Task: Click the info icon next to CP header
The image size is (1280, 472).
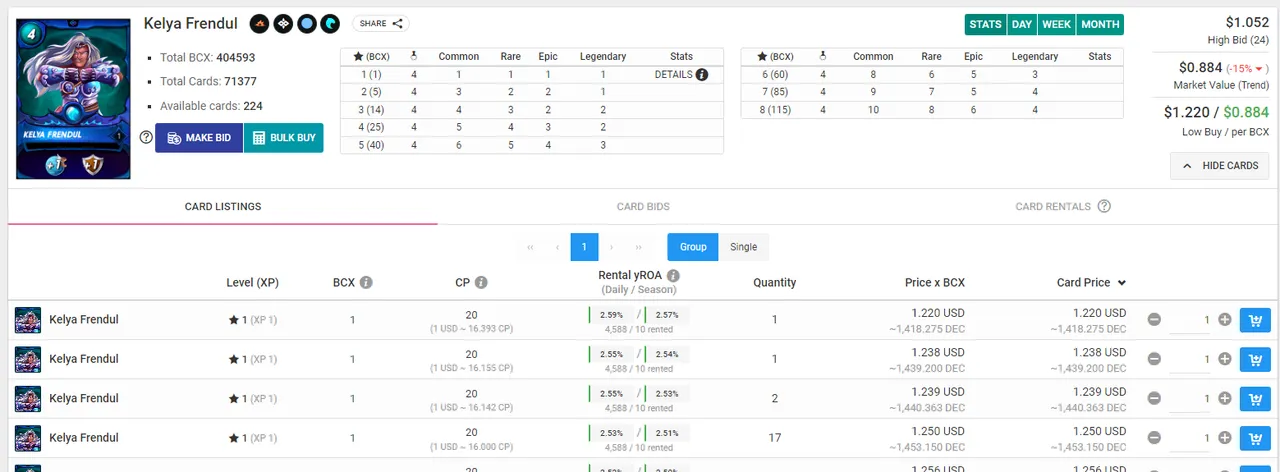Action: [481, 283]
